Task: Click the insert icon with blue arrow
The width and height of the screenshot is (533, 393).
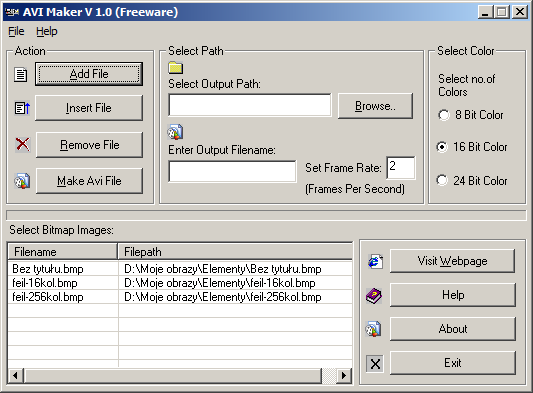Action: [x=22, y=108]
